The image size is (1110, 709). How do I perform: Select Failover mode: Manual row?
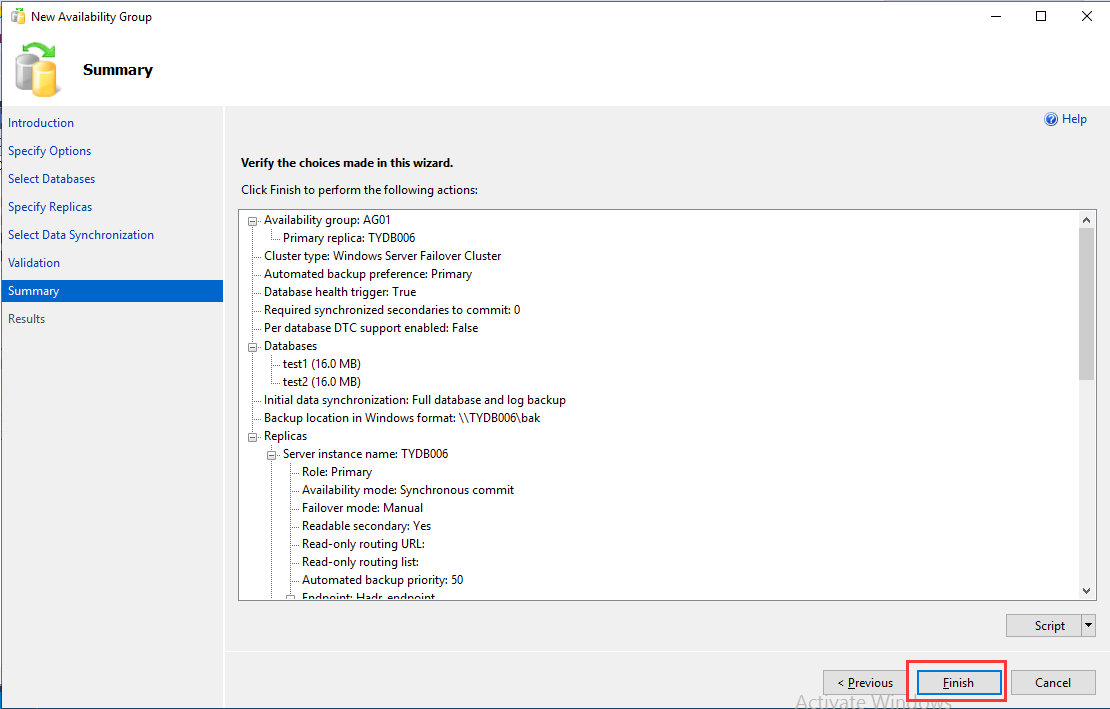point(362,507)
